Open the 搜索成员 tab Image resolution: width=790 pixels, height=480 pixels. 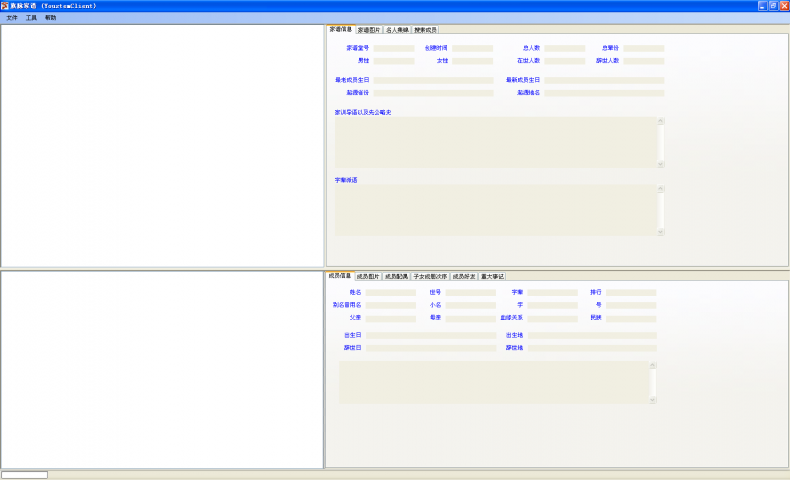point(426,30)
